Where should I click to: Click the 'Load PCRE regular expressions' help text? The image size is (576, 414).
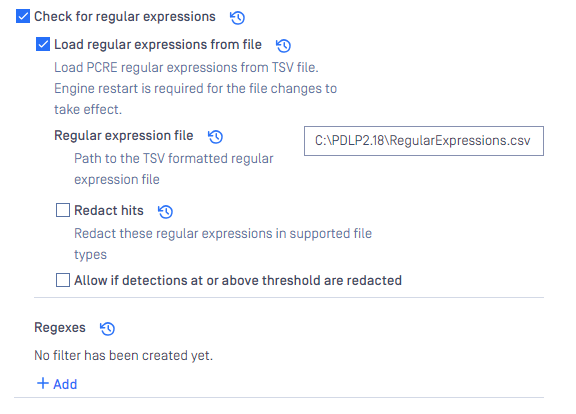click(x=186, y=68)
